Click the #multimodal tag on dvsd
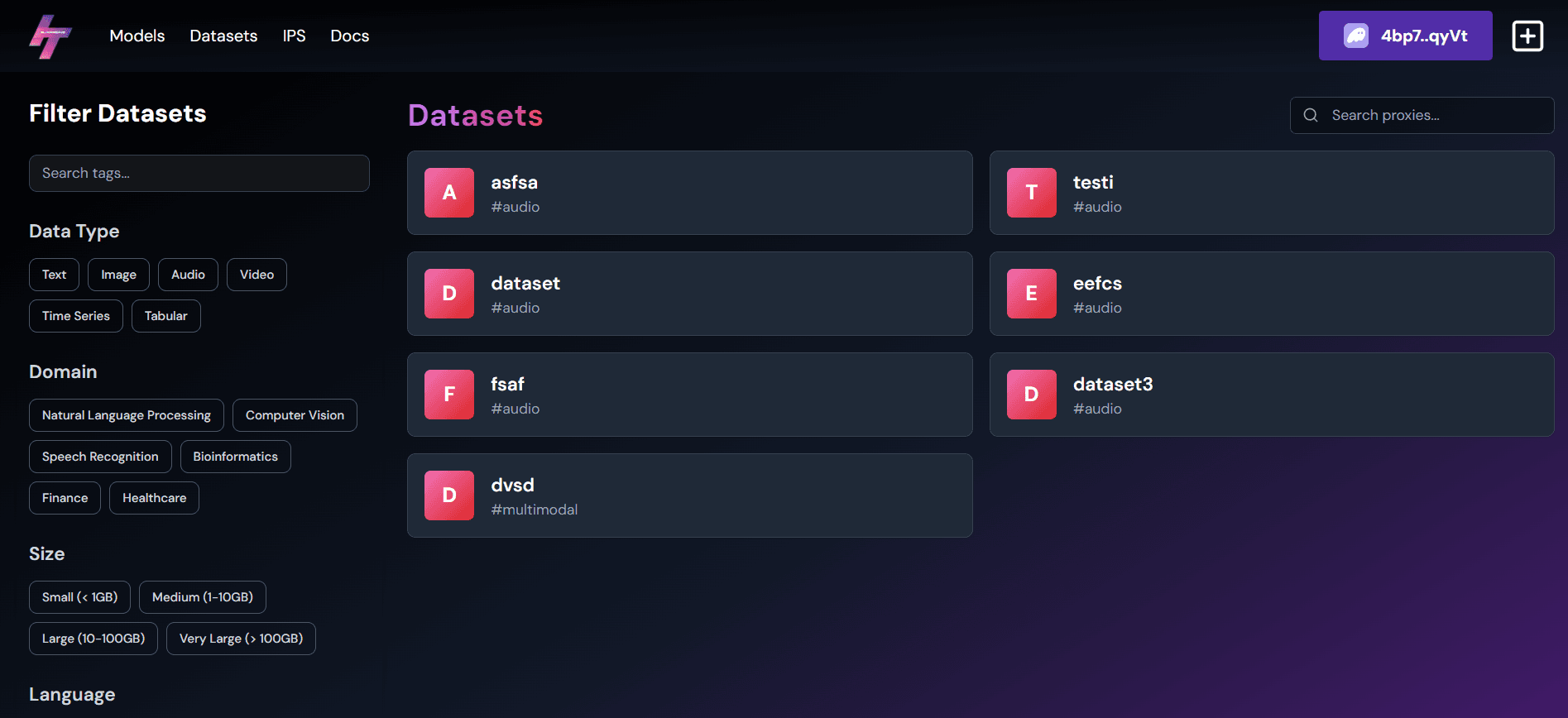This screenshot has height=718, width=1568. click(x=535, y=510)
